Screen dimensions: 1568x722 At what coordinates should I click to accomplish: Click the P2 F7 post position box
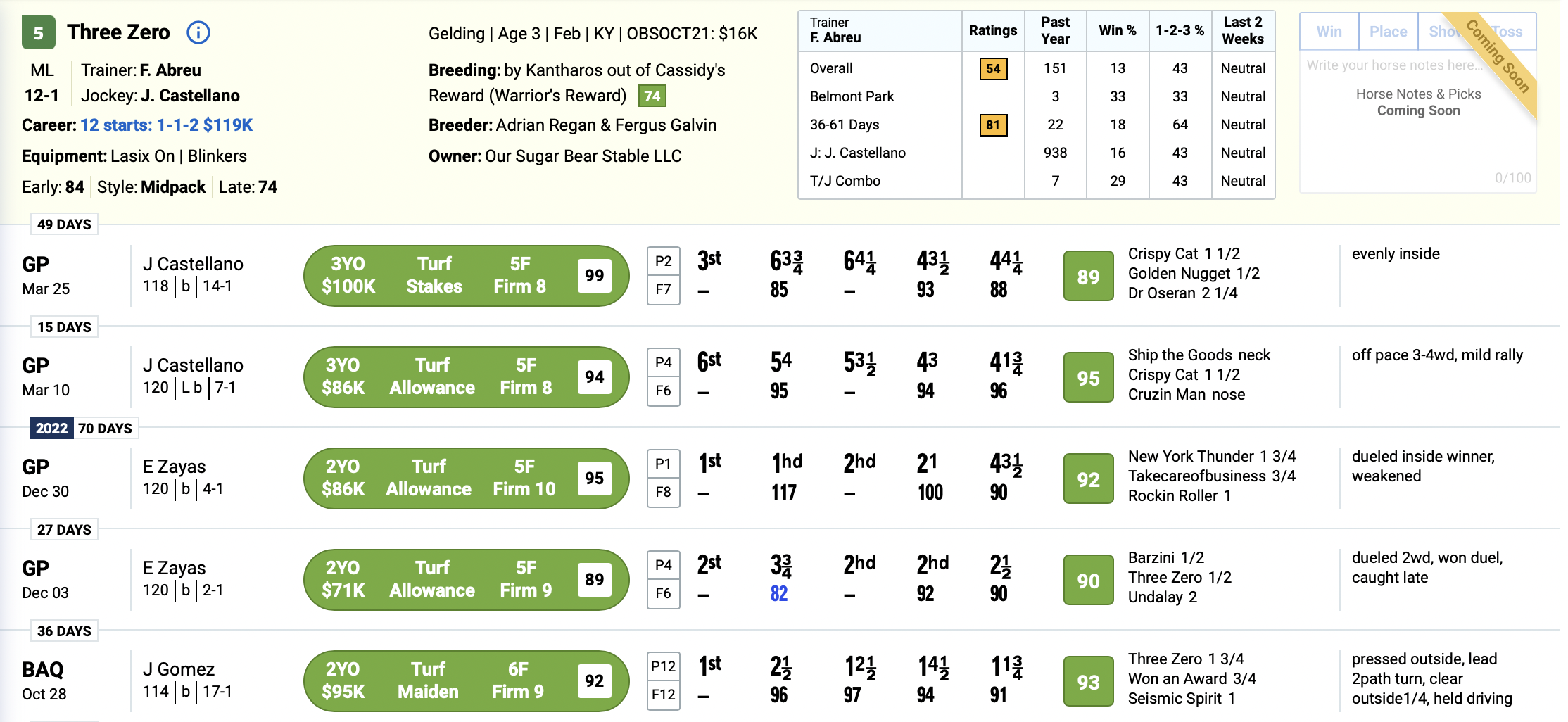pyautogui.click(x=663, y=275)
